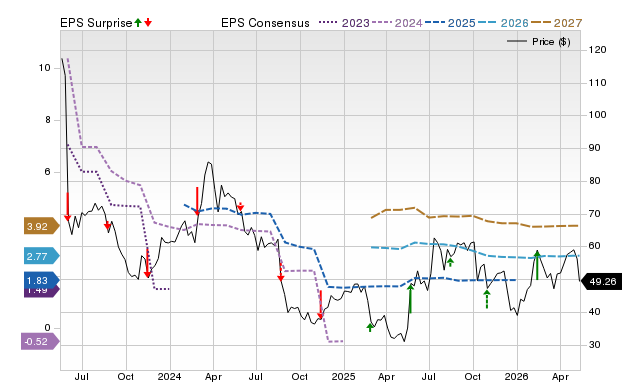Click the 6 value on the EPS axis
The width and height of the screenshot is (640, 382).
pos(48,172)
